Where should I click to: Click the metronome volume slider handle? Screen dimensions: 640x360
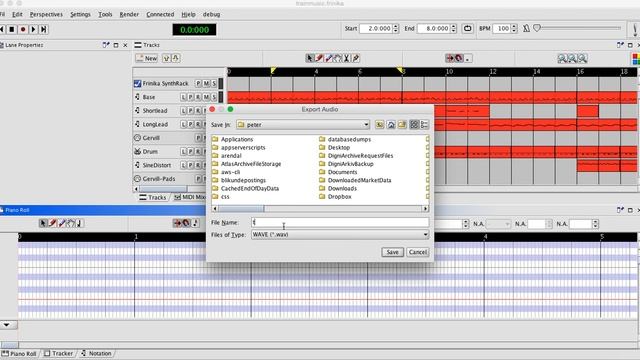537,28
